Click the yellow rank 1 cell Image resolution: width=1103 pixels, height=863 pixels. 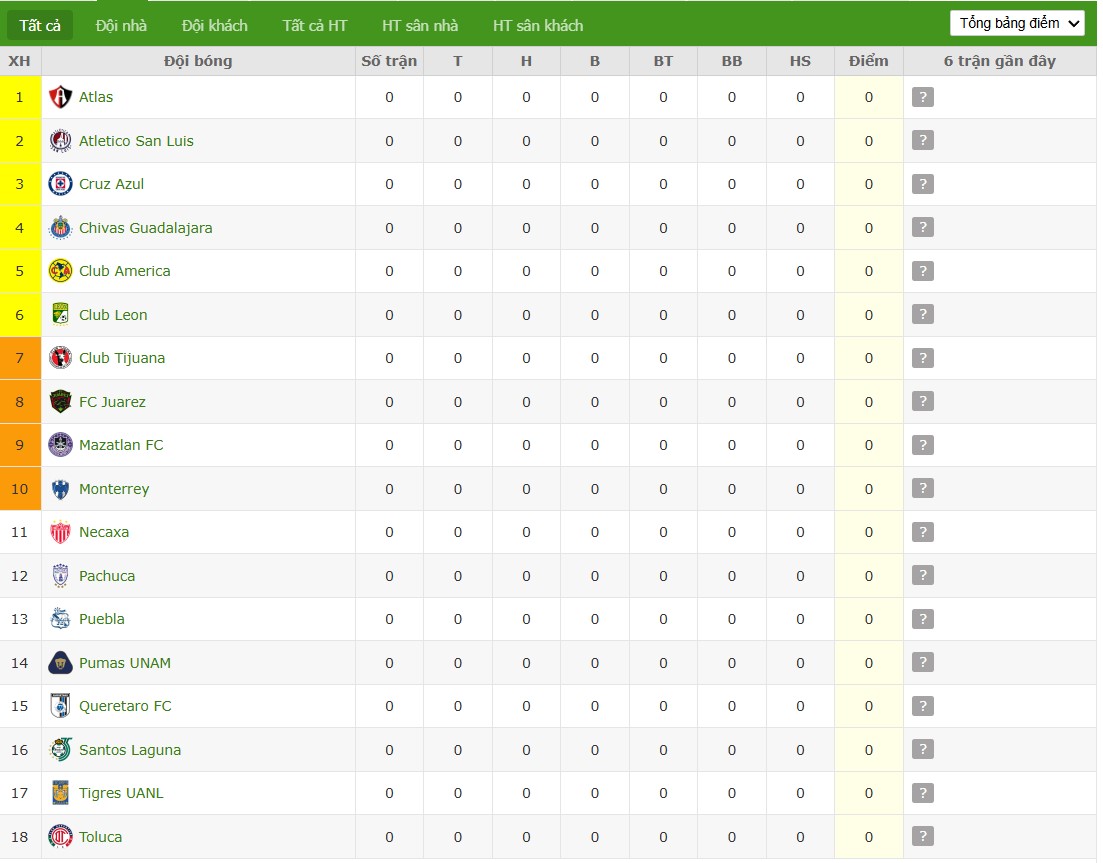[20, 97]
